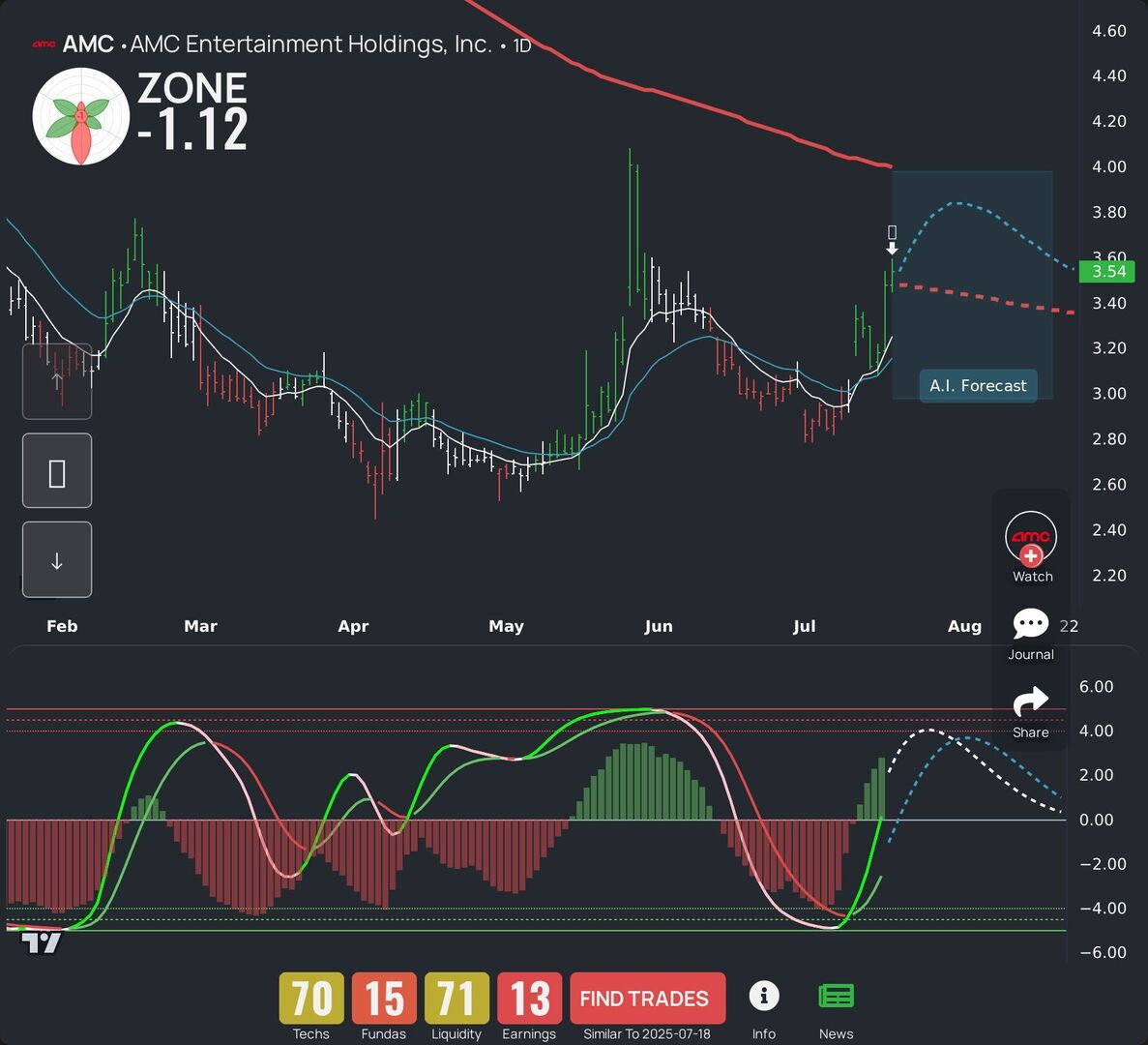This screenshot has width=1148, height=1045.
Task: Click the Jul label on time axis
Action: [804, 626]
